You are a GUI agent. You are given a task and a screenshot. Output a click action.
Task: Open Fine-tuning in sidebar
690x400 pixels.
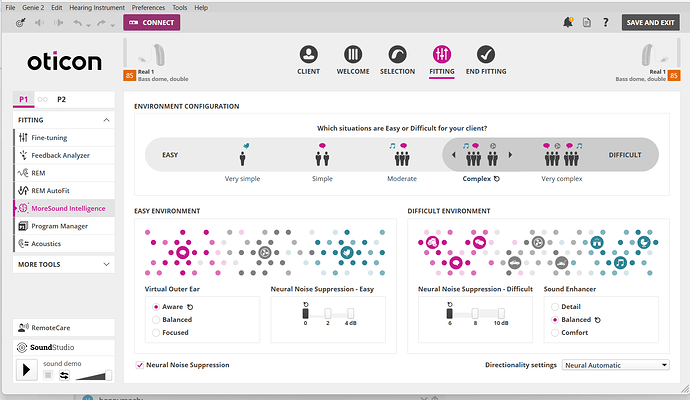coord(64,138)
